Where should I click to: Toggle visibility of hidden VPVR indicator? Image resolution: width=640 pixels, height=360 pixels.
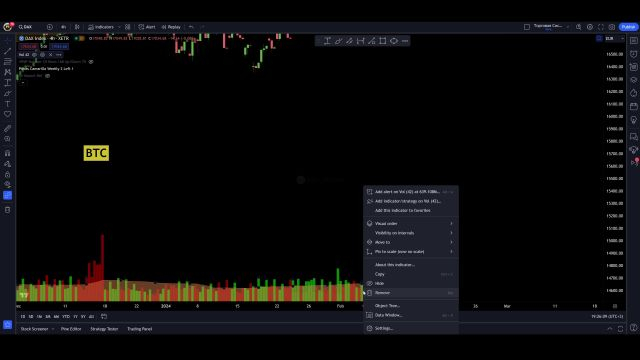(x=91, y=62)
